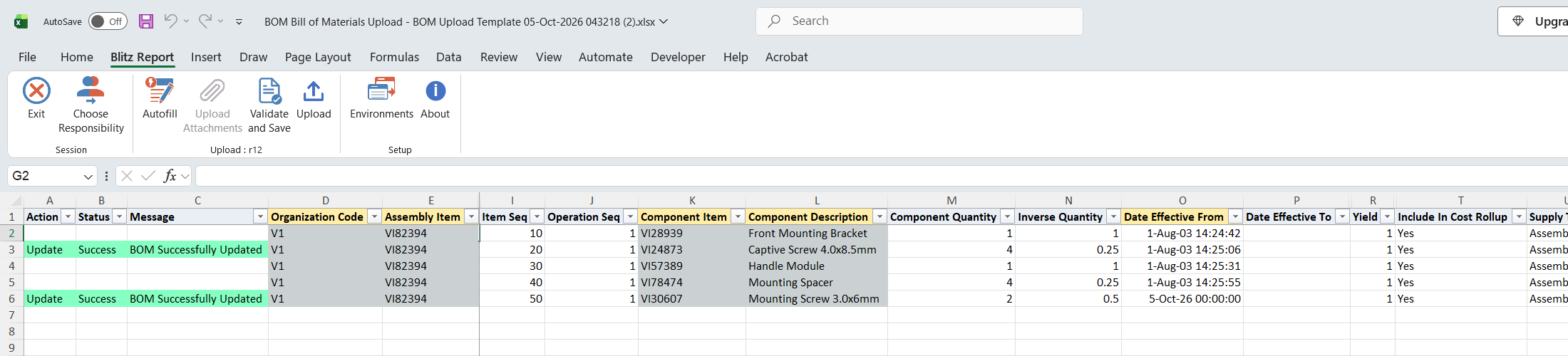Switch to the Data tab
1568x356 pixels.
449,57
